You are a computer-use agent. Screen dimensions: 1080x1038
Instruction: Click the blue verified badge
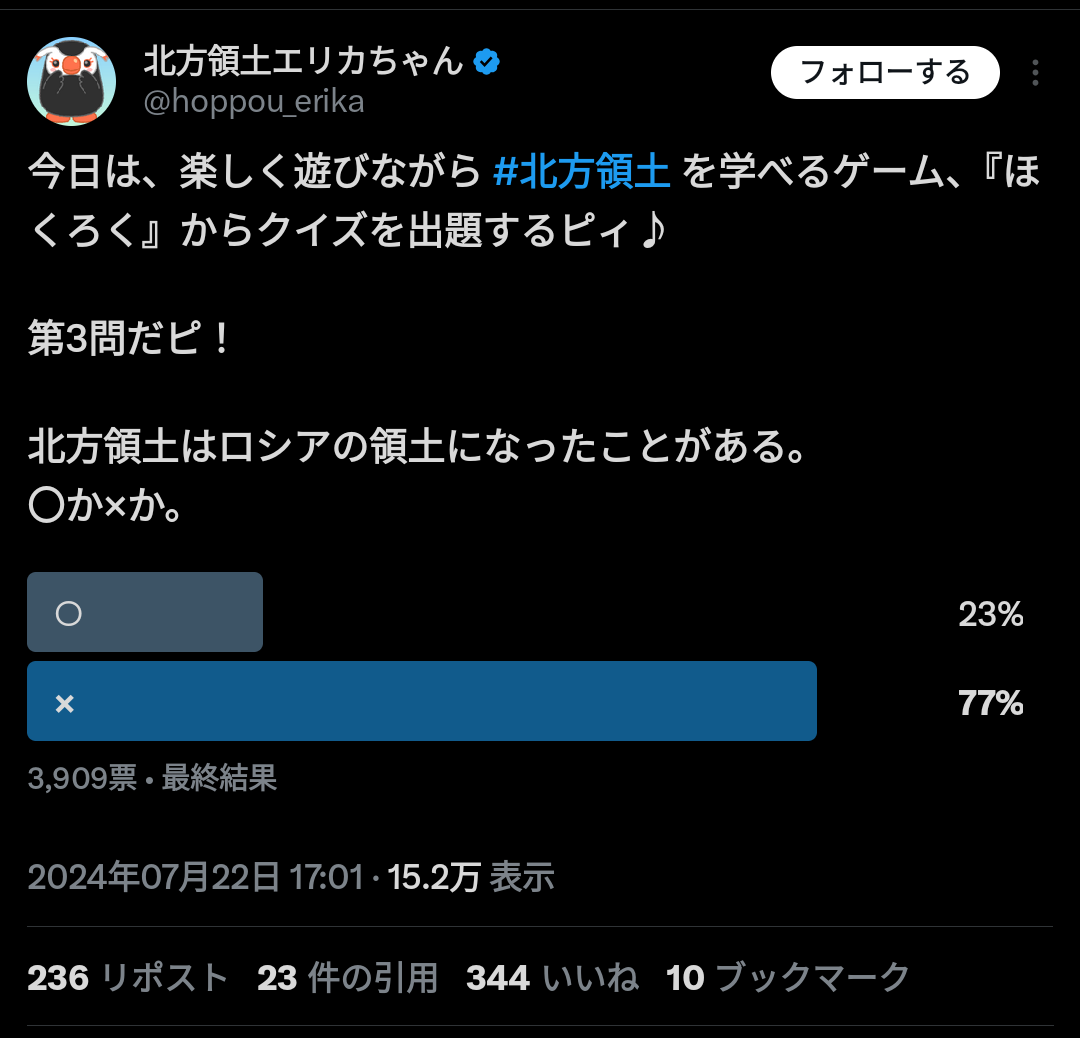click(x=487, y=63)
